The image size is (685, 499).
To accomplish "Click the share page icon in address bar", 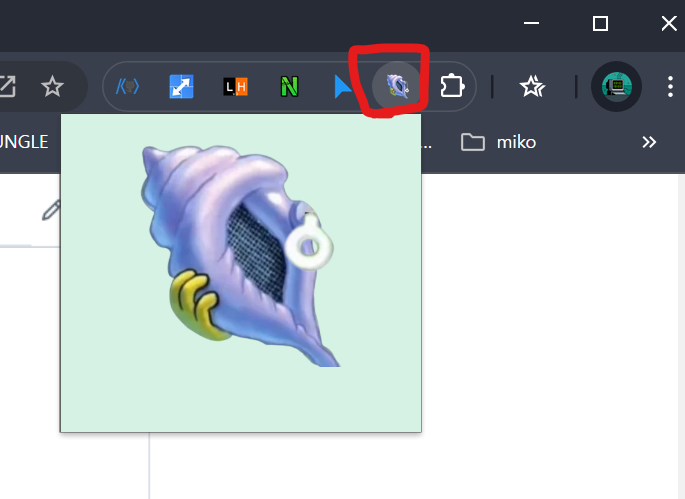I will (x=7, y=87).
